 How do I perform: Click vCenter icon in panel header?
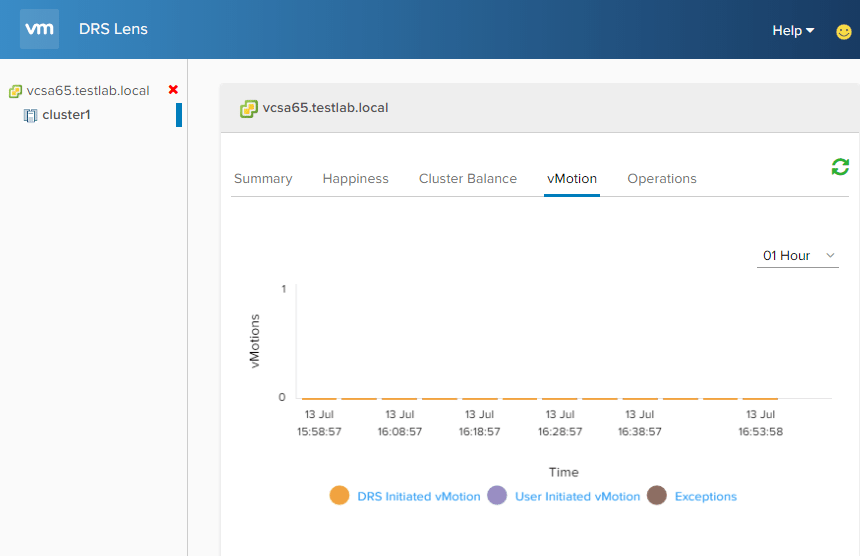(248, 108)
